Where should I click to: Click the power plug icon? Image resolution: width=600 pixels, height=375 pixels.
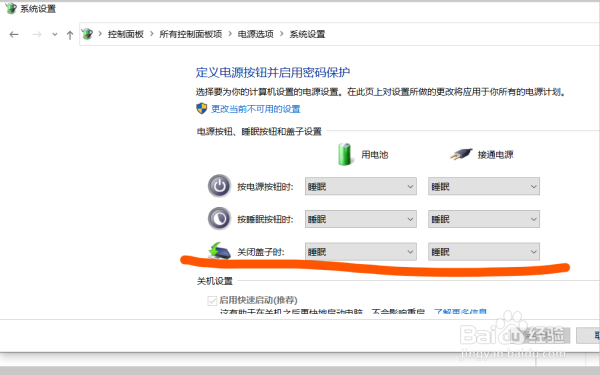tap(461, 154)
